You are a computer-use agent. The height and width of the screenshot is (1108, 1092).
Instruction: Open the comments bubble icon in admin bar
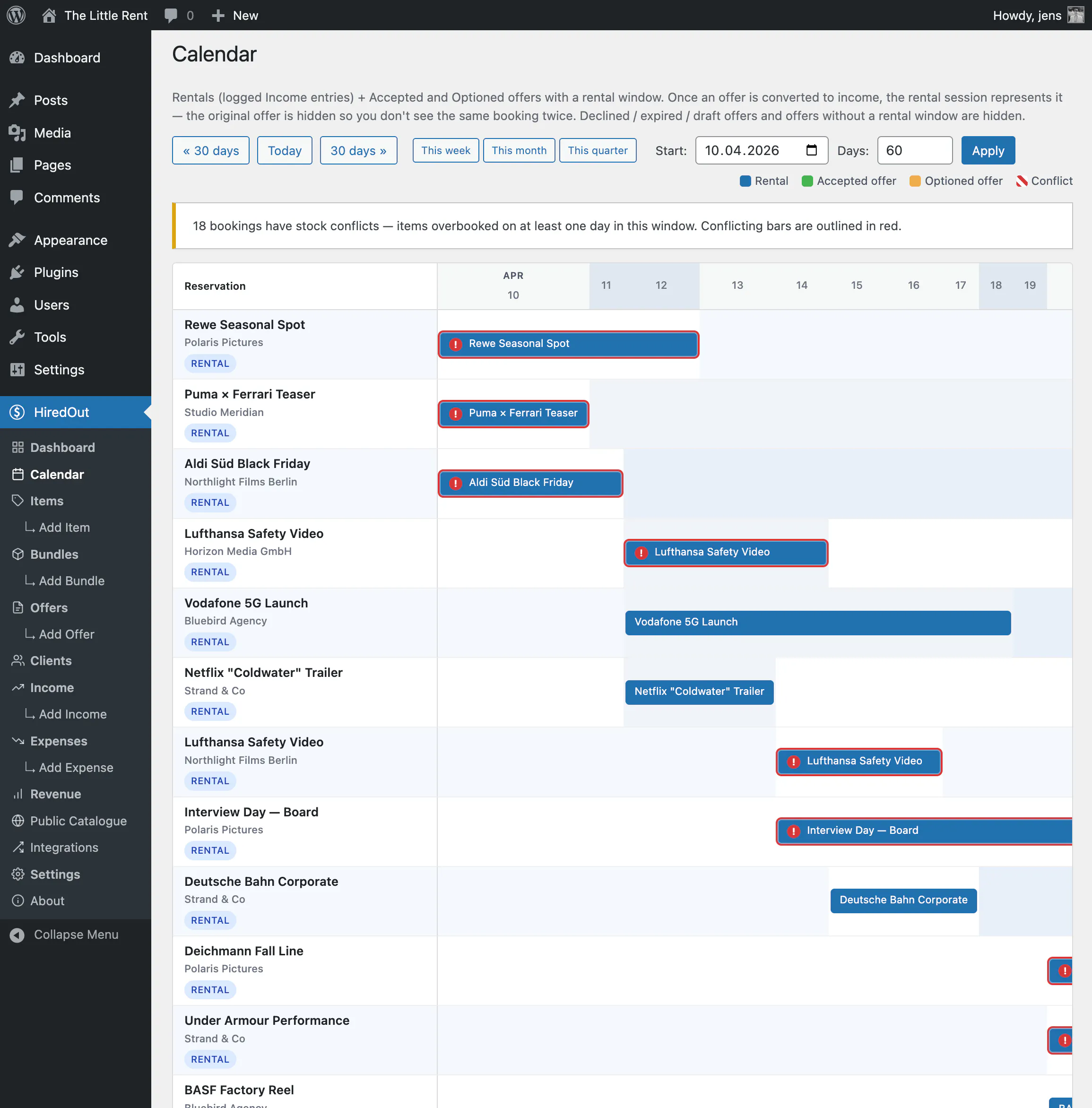[171, 16]
